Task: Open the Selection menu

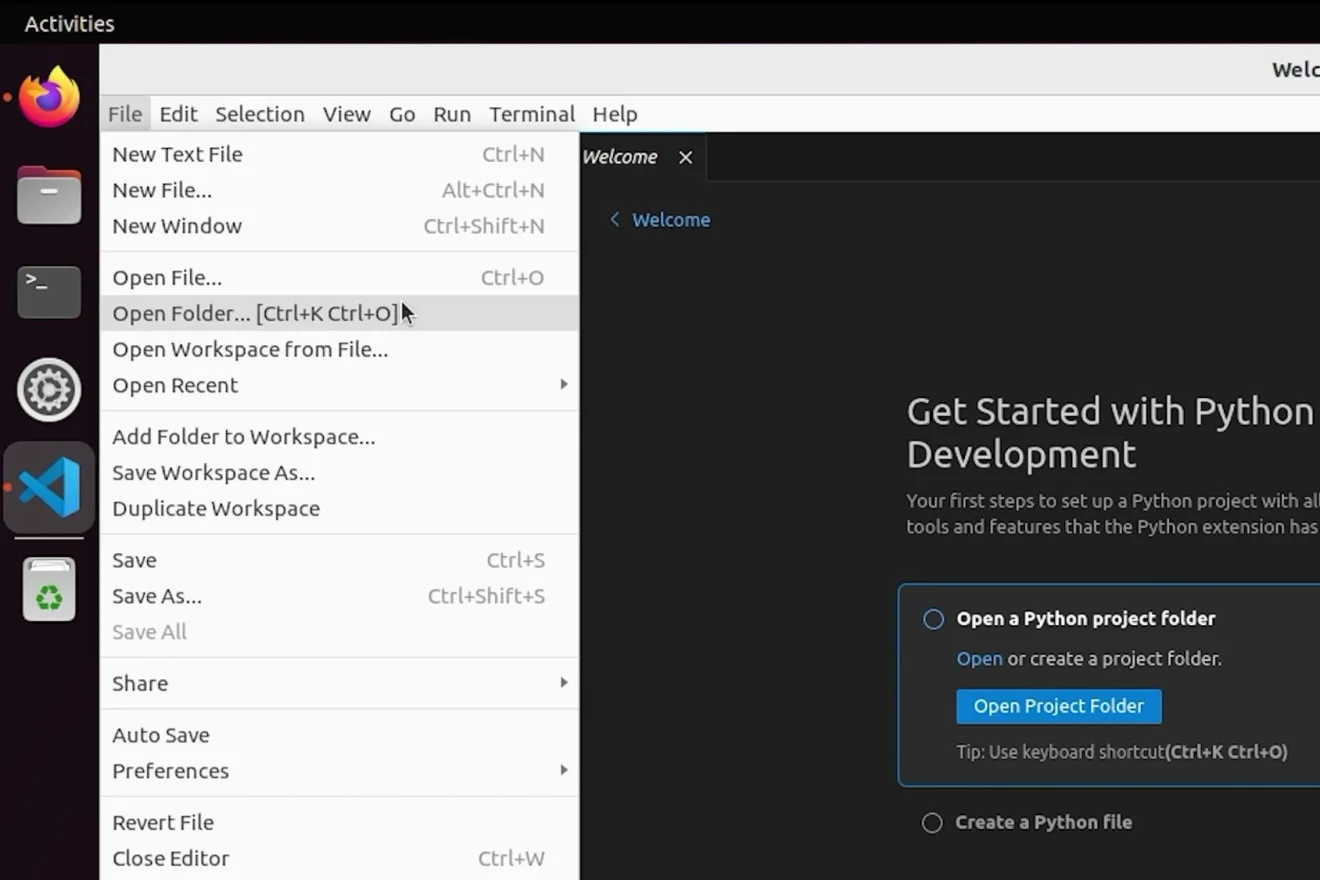Action: [x=260, y=114]
